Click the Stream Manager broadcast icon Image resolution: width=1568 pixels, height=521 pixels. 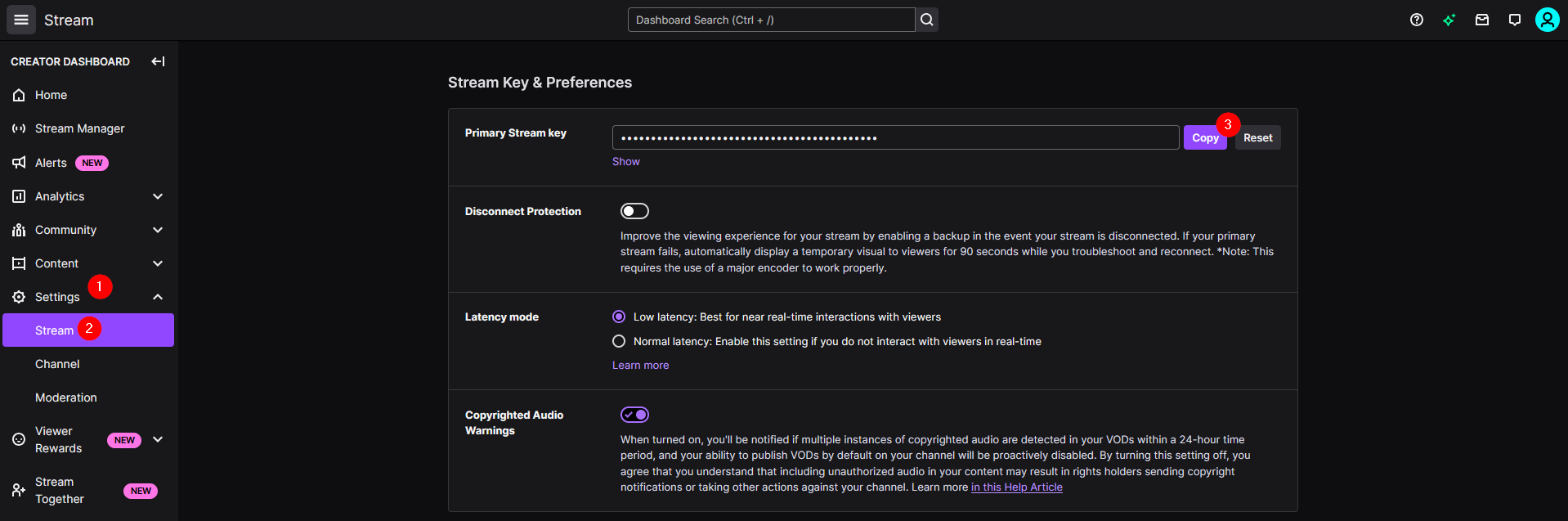tap(19, 128)
